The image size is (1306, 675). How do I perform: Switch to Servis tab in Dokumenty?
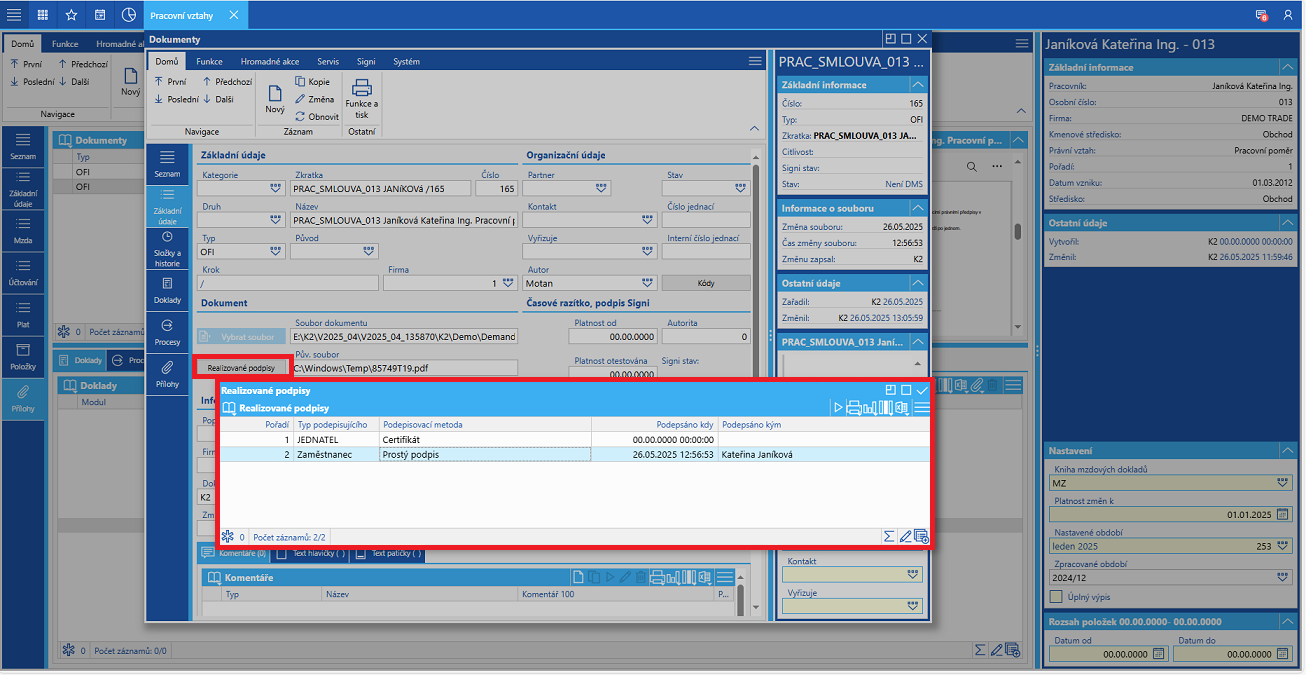(x=328, y=61)
